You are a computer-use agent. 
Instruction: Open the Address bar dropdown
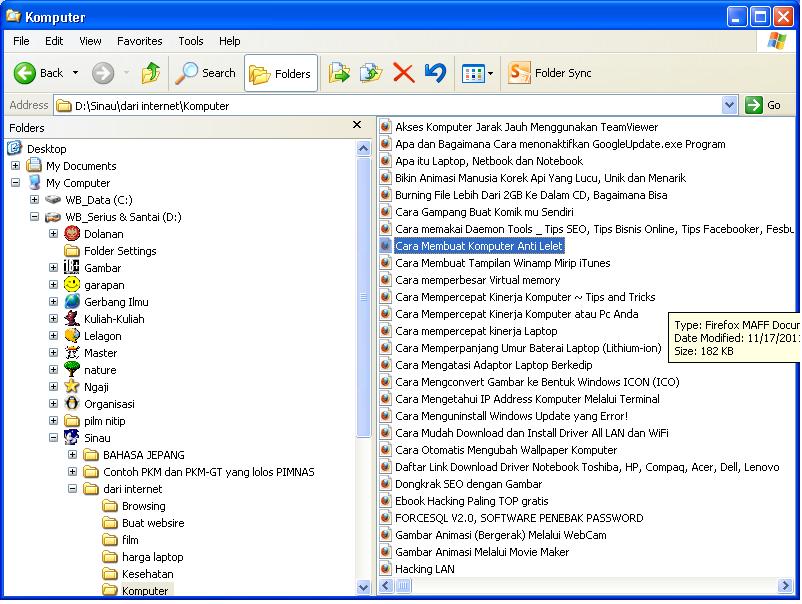728,104
